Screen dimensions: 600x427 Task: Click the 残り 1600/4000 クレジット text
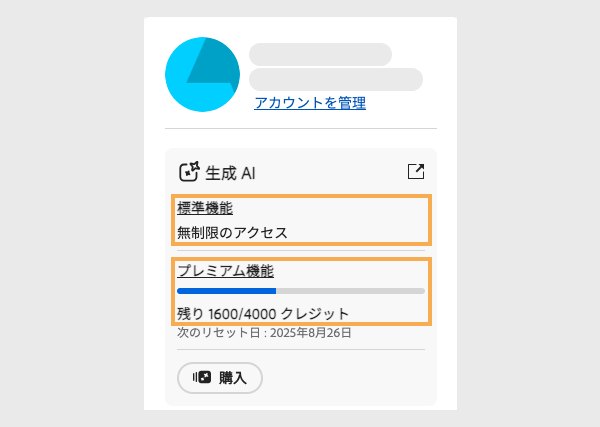pos(263,314)
